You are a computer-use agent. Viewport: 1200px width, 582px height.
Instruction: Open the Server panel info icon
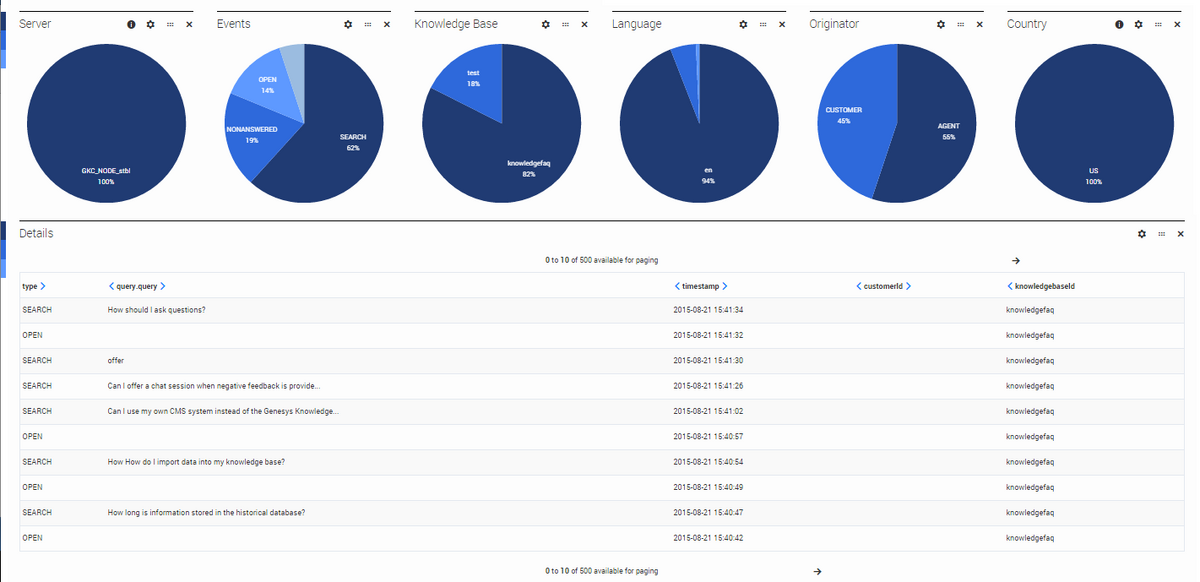(x=131, y=24)
